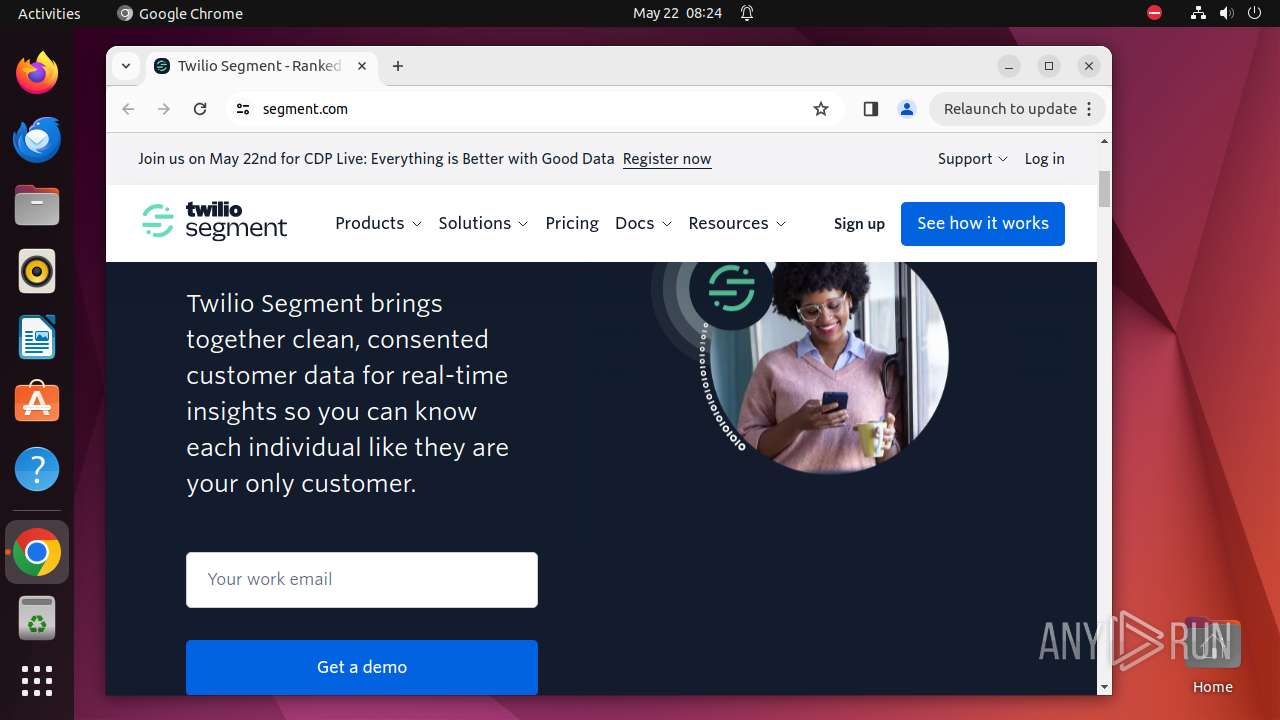The image size is (1280, 720).
Task: Toggle the Chrome side panel icon
Action: 870,109
